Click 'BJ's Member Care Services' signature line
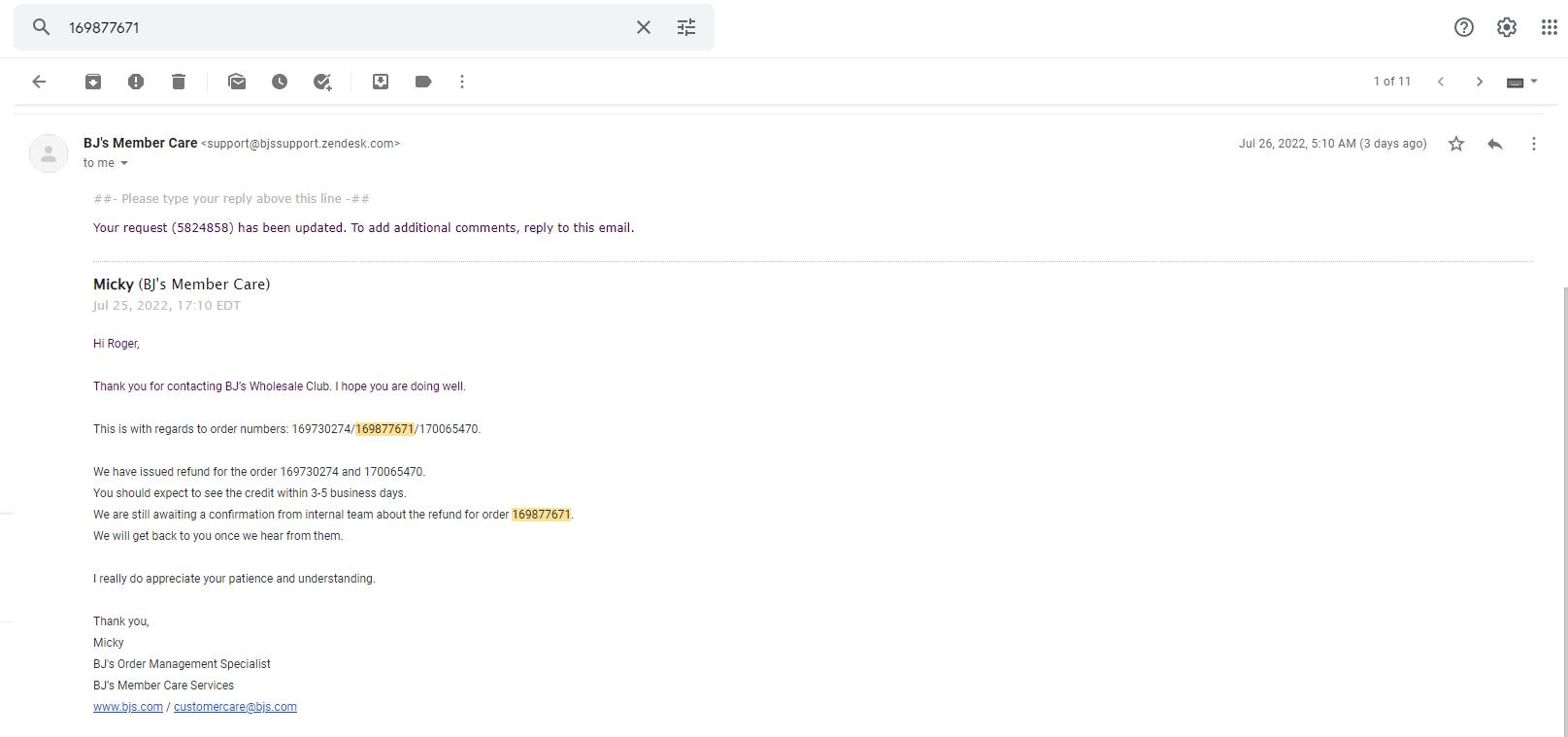 (x=163, y=686)
